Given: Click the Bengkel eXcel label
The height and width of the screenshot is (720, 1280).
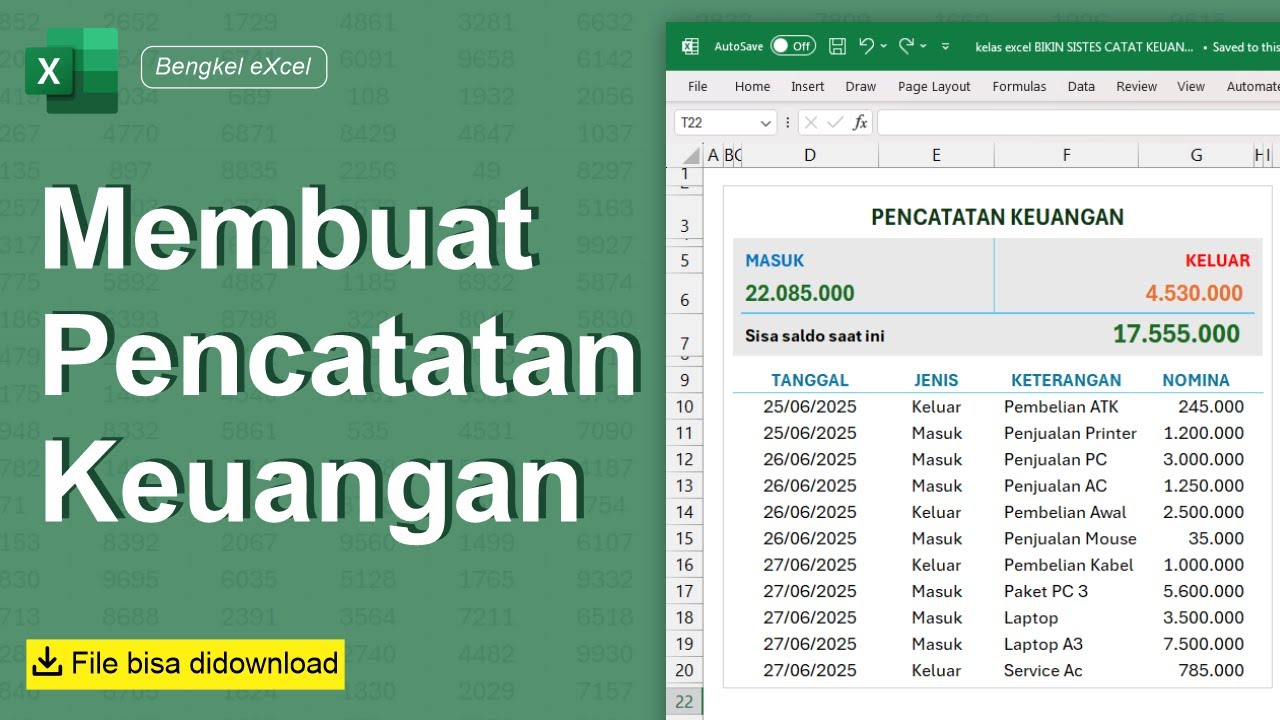Looking at the screenshot, I should (x=234, y=67).
